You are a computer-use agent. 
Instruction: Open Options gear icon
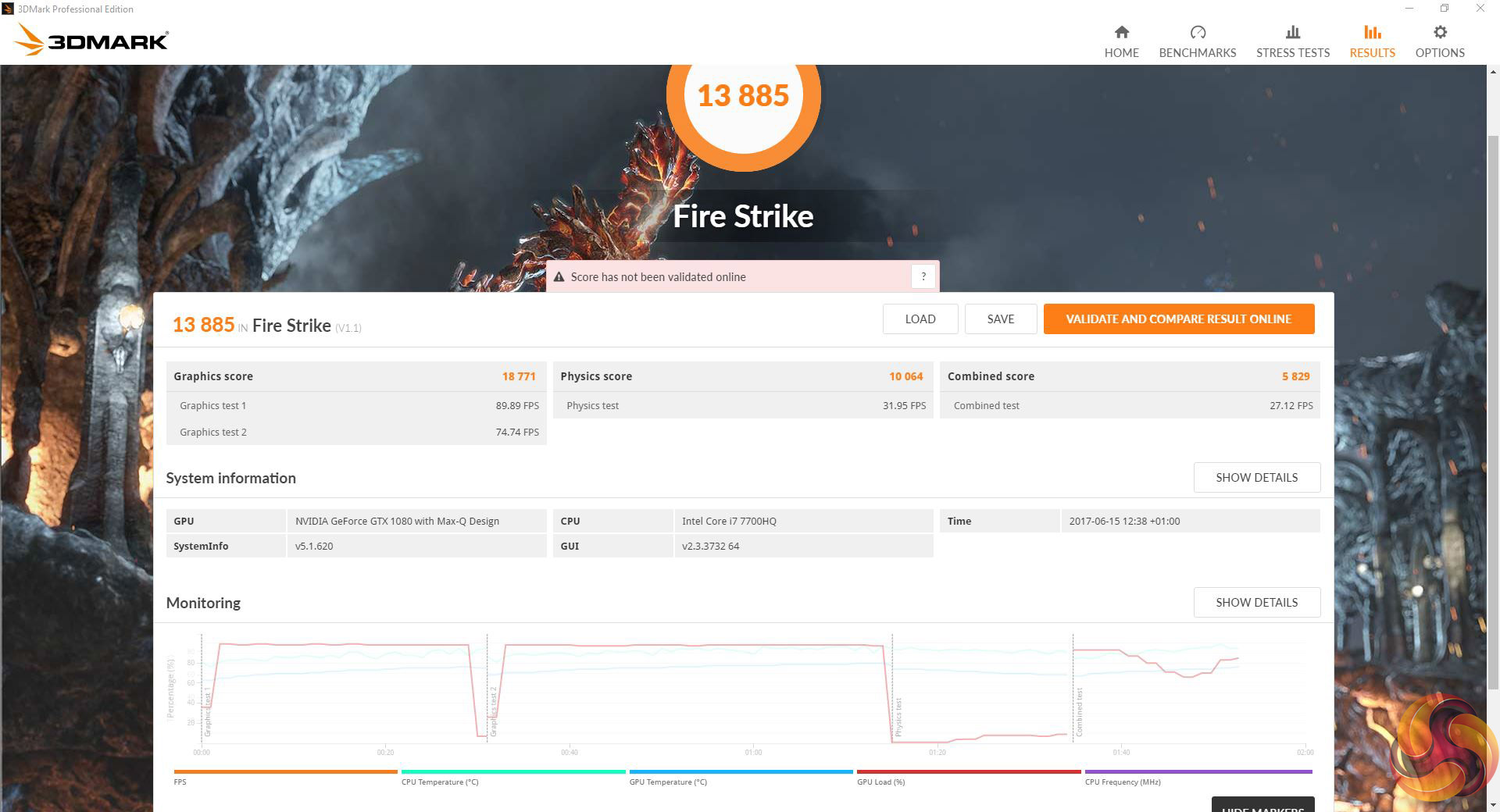pos(1440,32)
